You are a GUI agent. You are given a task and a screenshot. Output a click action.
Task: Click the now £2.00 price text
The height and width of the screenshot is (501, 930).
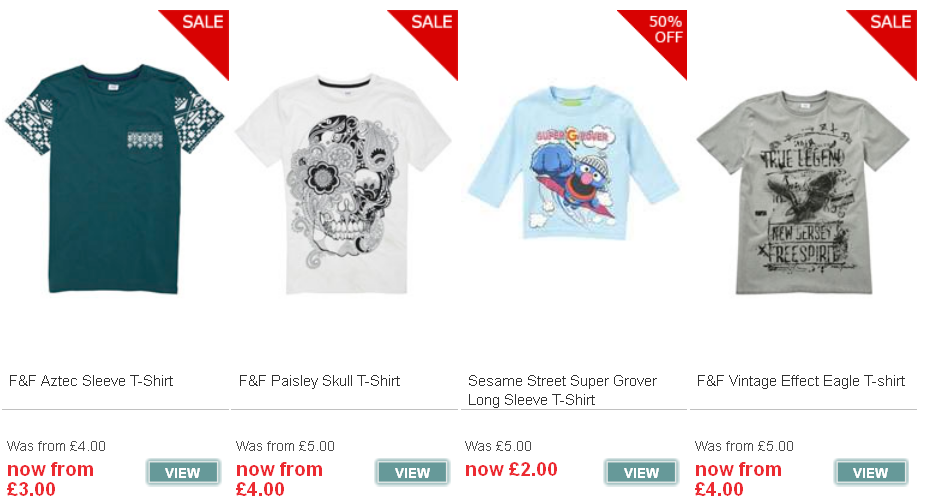(511, 470)
